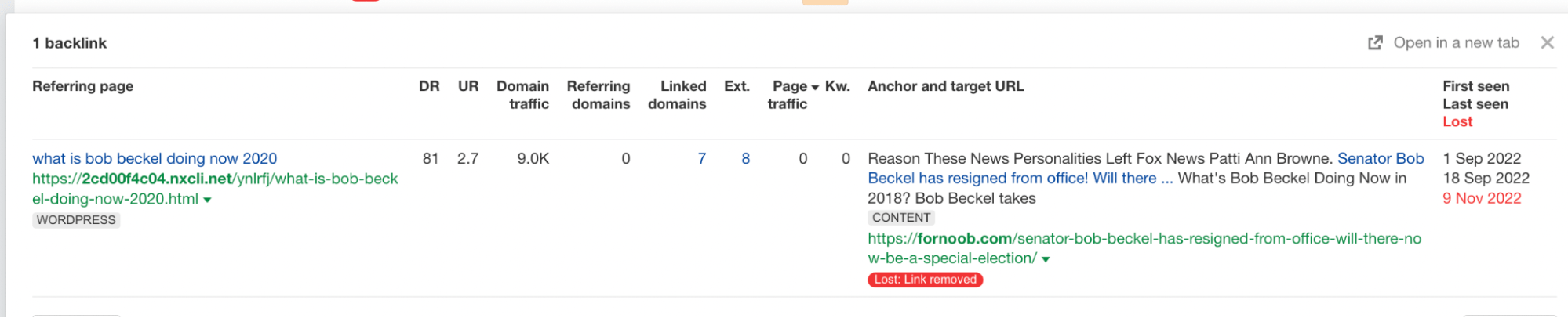Sort by Page traffic column arrow
The image size is (1568, 318).
pos(815,87)
